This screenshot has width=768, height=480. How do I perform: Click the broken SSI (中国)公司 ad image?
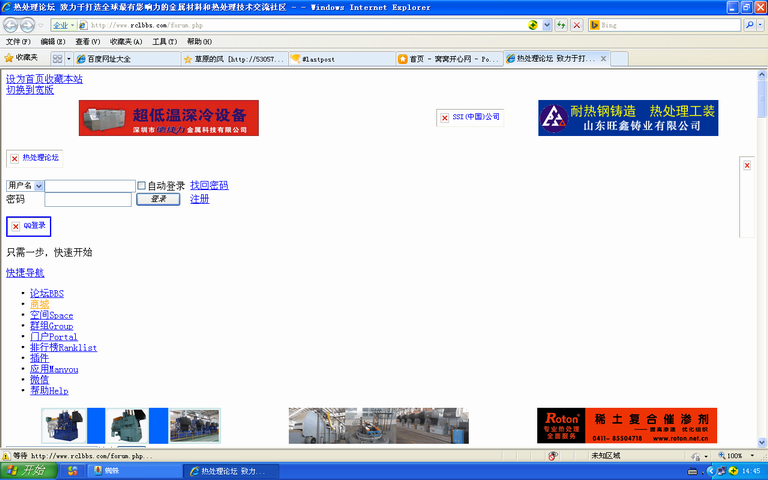pos(470,118)
